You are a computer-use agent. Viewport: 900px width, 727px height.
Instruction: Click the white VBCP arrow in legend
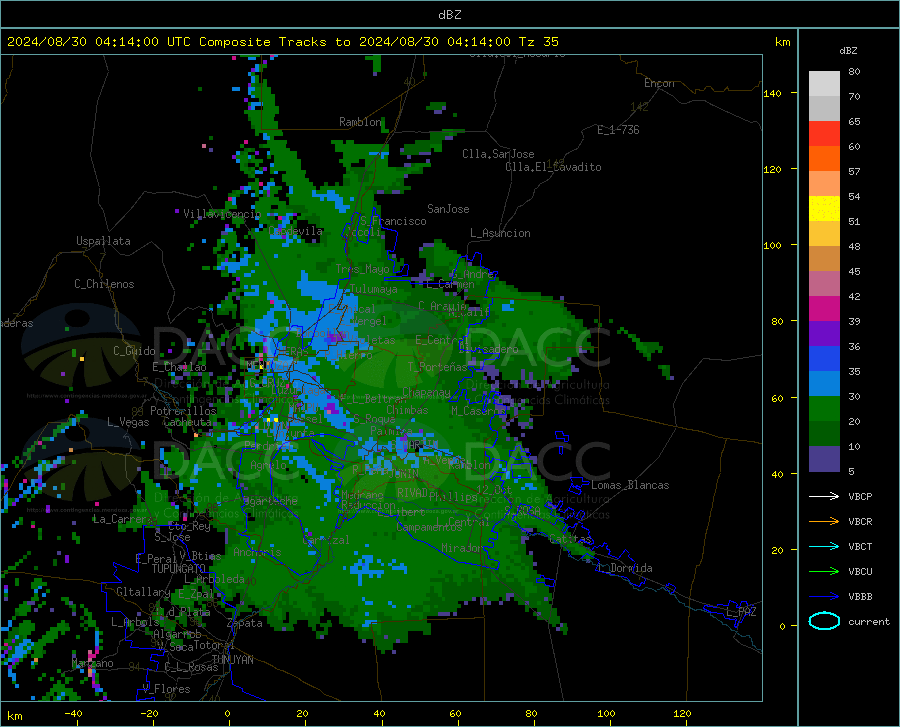pyautogui.click(x=824, y=496)
